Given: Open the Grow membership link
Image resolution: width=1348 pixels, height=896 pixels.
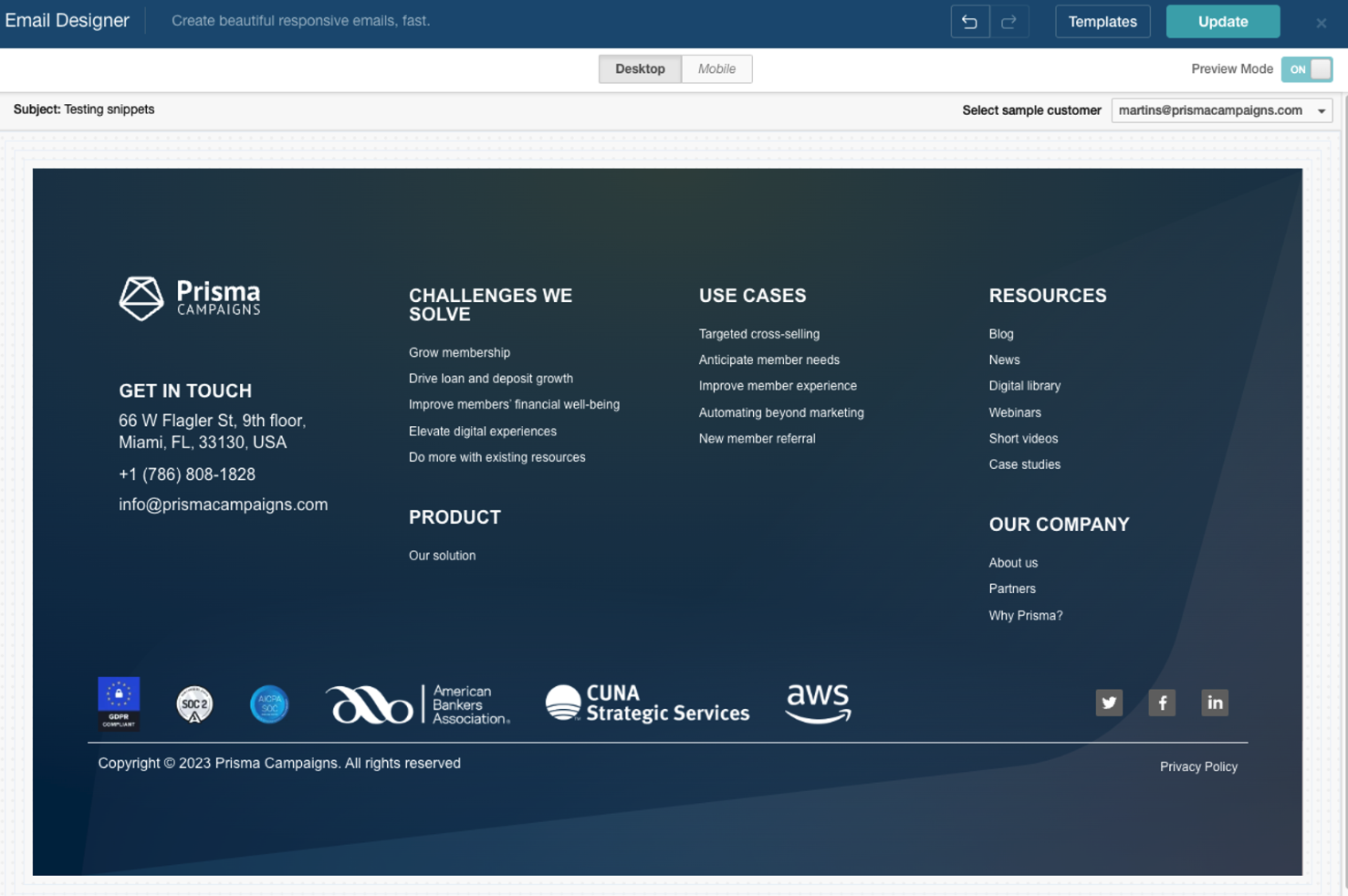Looking at the screenshot, I should 459,352.
